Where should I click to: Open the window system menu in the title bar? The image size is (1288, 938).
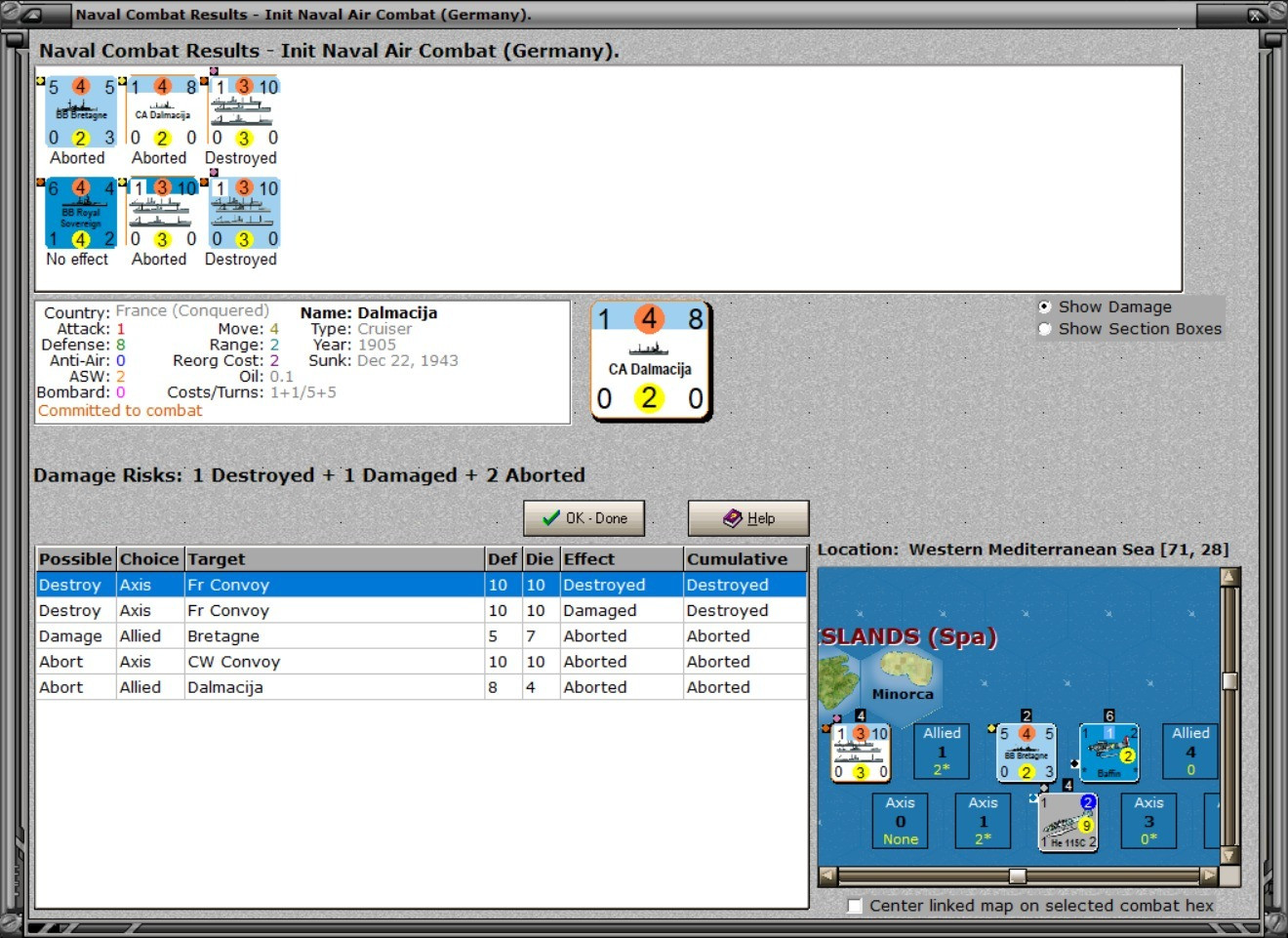click(x=30, y=15)
